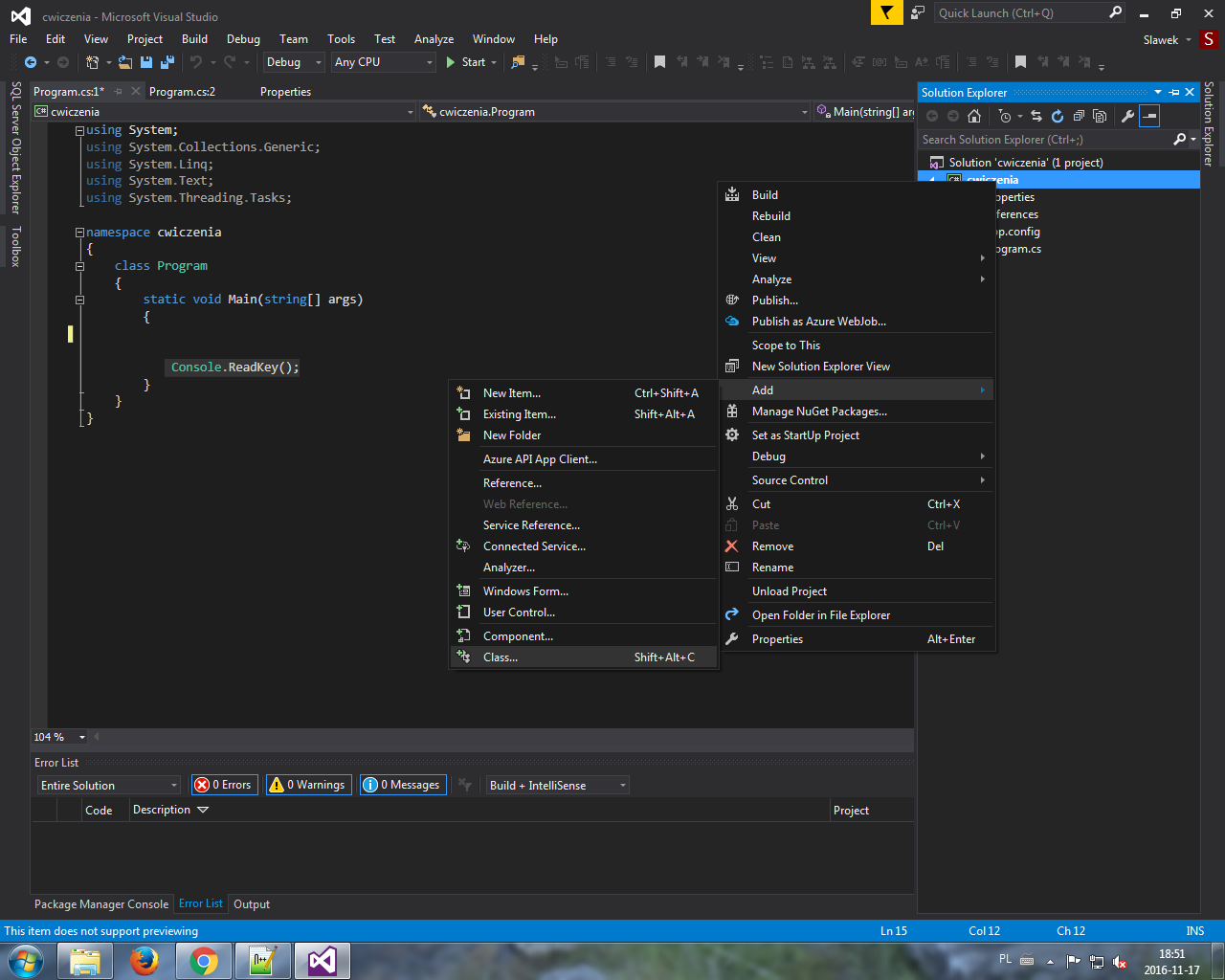Click the Navigate Backward toolbar arrow

31,62
